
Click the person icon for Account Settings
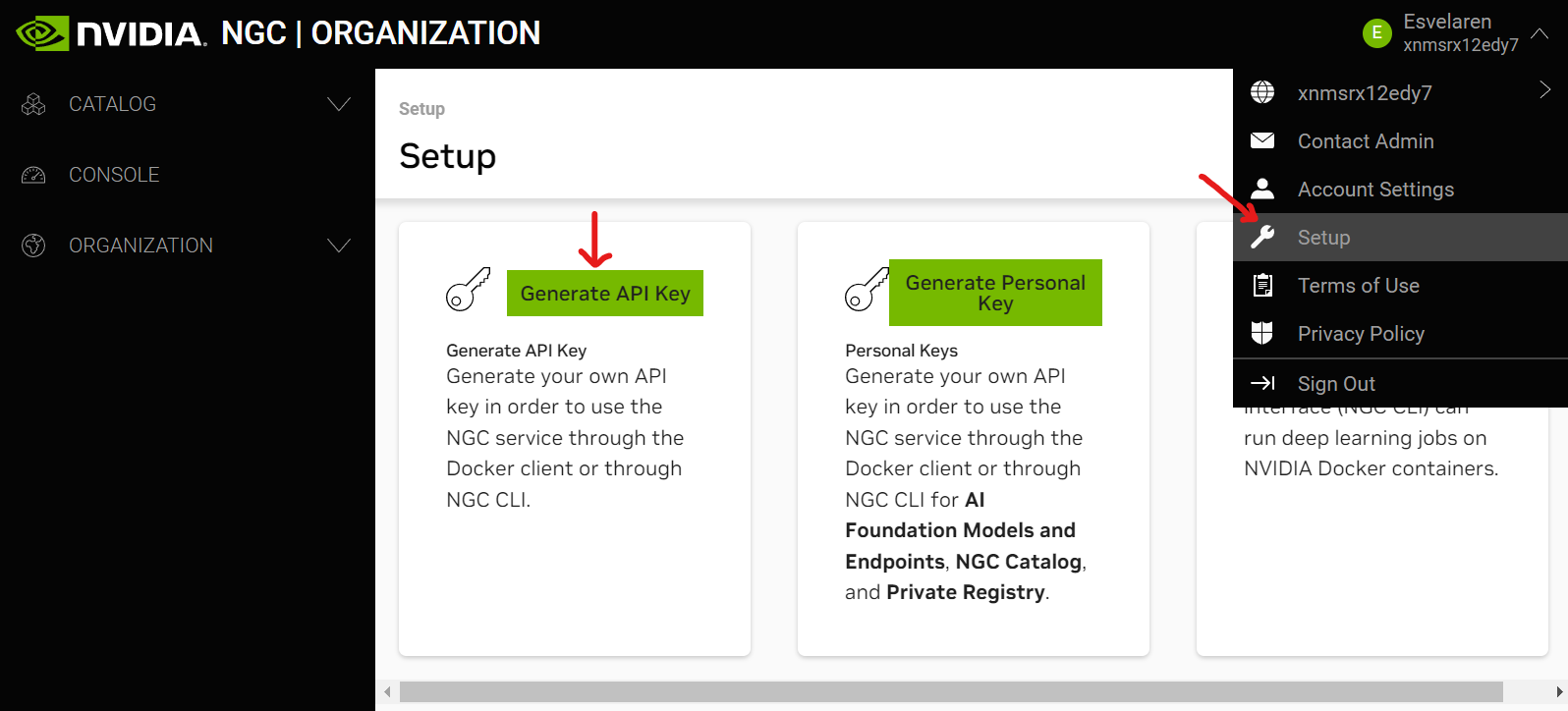coord(1262,189)
